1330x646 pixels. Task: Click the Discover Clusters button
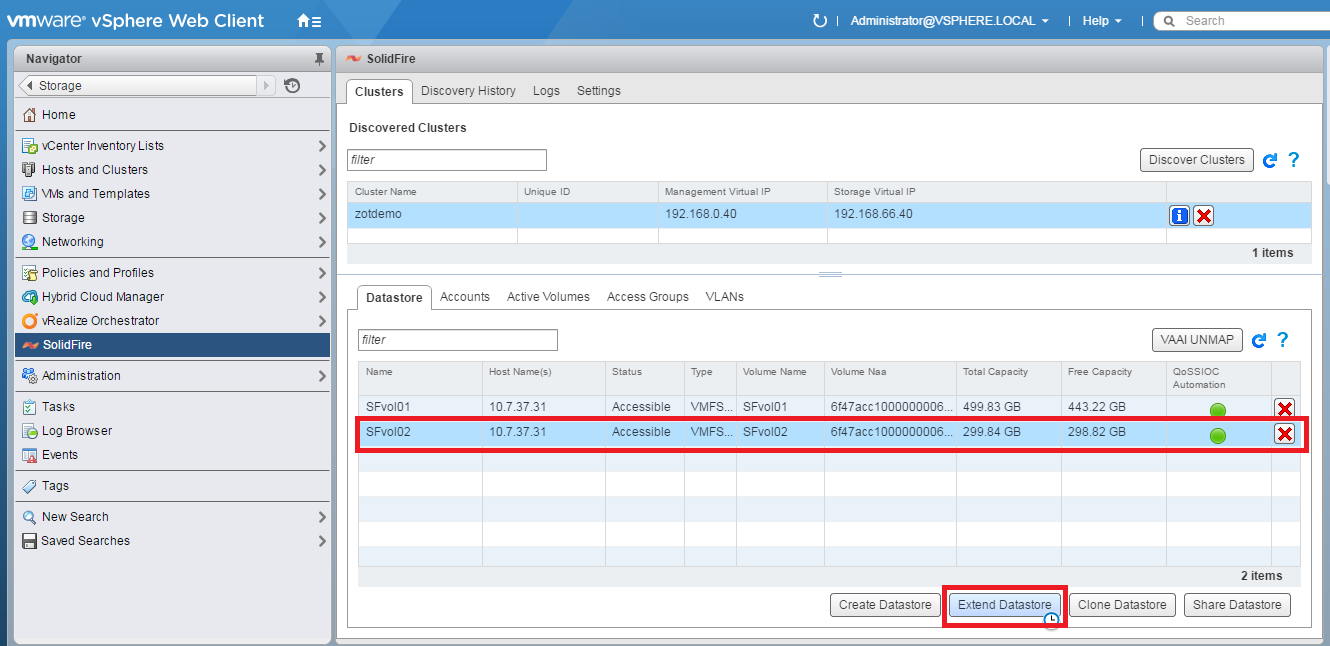1197,160
